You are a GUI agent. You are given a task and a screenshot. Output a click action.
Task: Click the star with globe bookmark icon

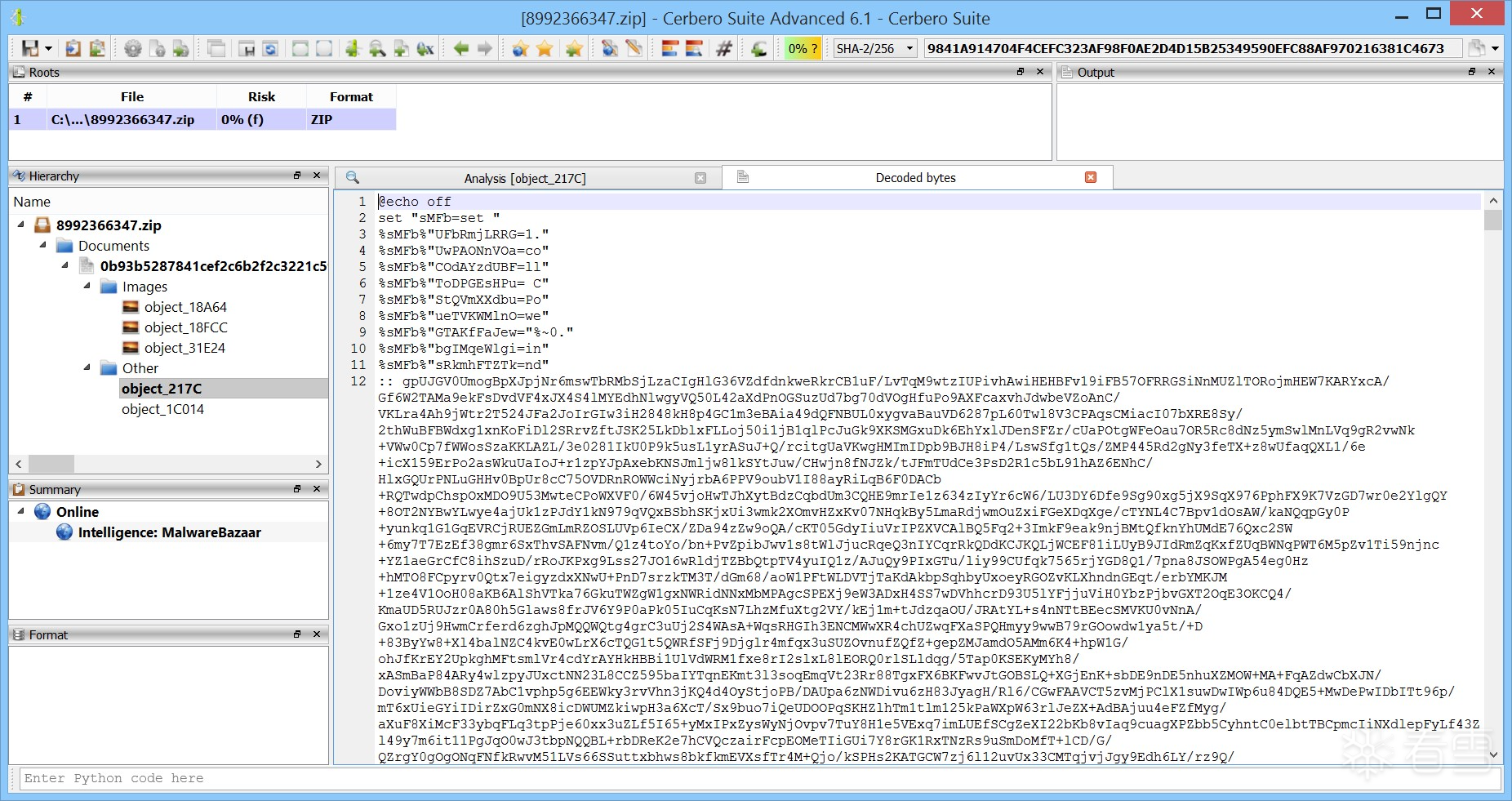tap(521, 49)
